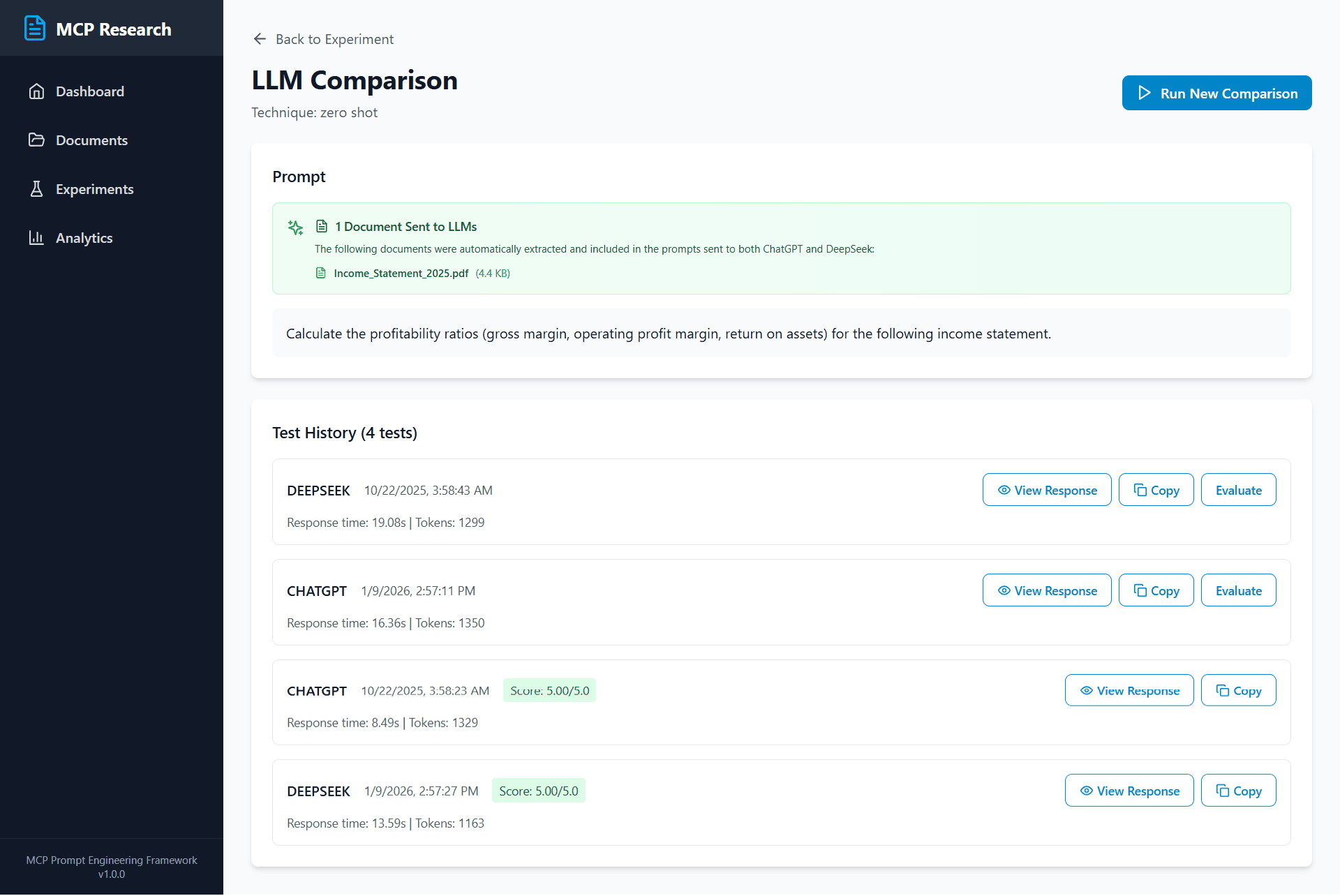Copy the ChatGPT 1/9/2026 test response

coord(1156,590)
